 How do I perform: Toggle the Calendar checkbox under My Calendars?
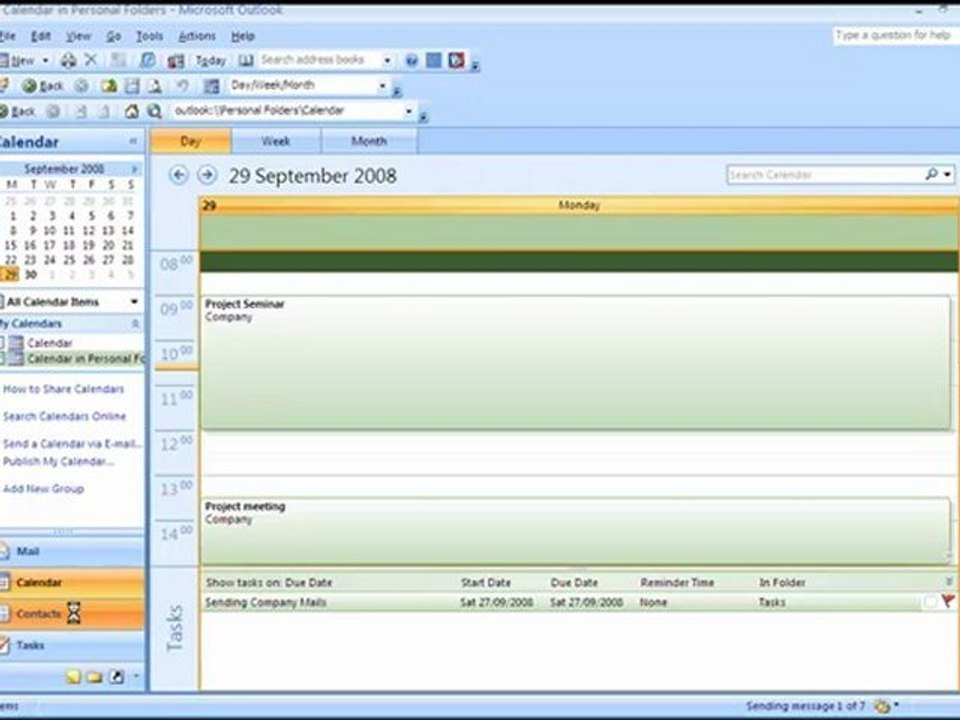tap(2, 342)
